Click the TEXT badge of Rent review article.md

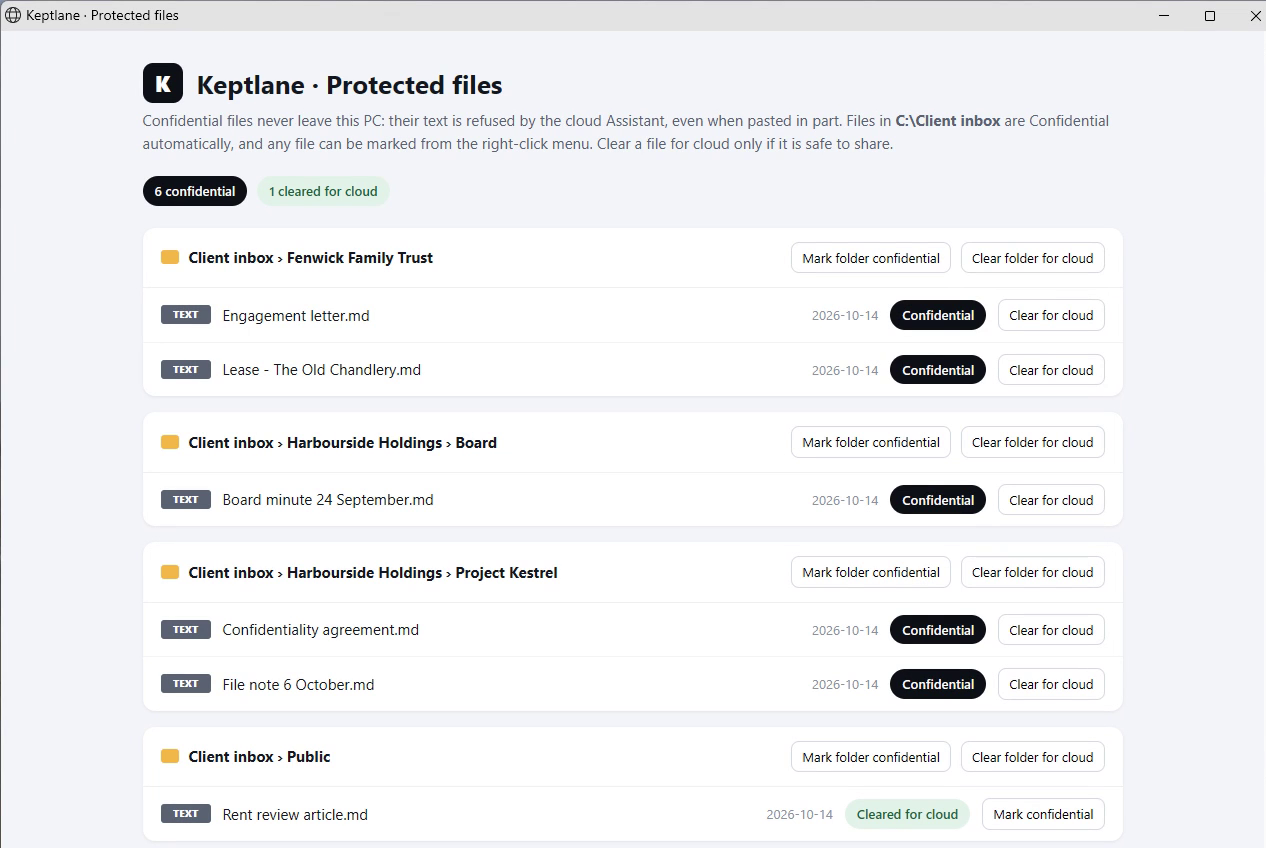click(186, 813)
